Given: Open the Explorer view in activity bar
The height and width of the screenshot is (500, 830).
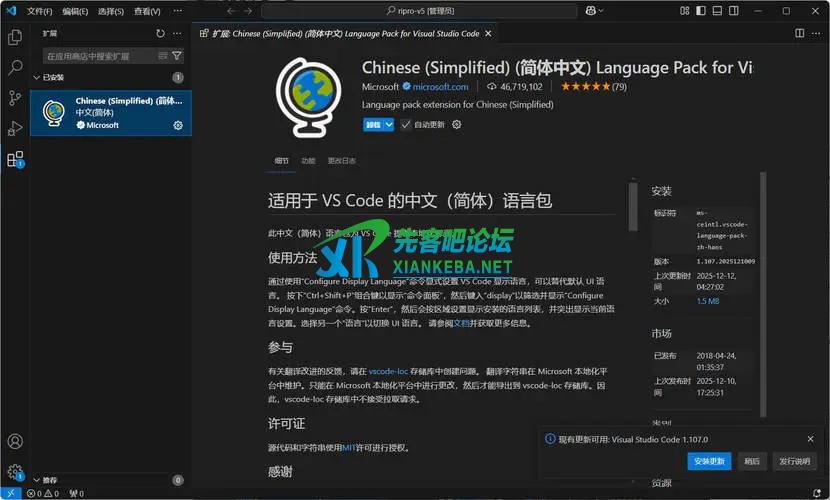Looking at the screenshot, I should coord(15,37).
